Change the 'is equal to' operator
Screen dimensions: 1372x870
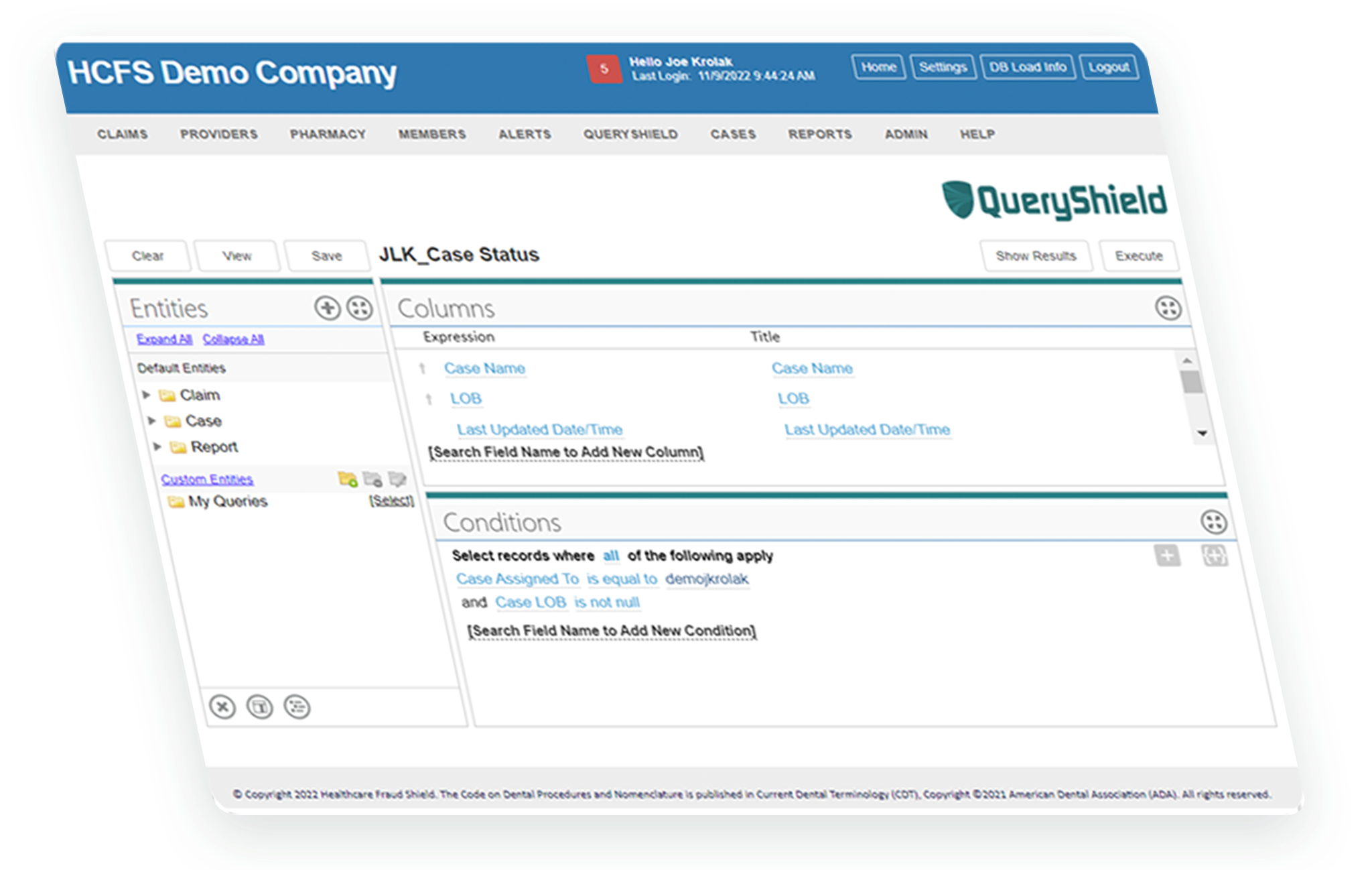tap(622, 578)
